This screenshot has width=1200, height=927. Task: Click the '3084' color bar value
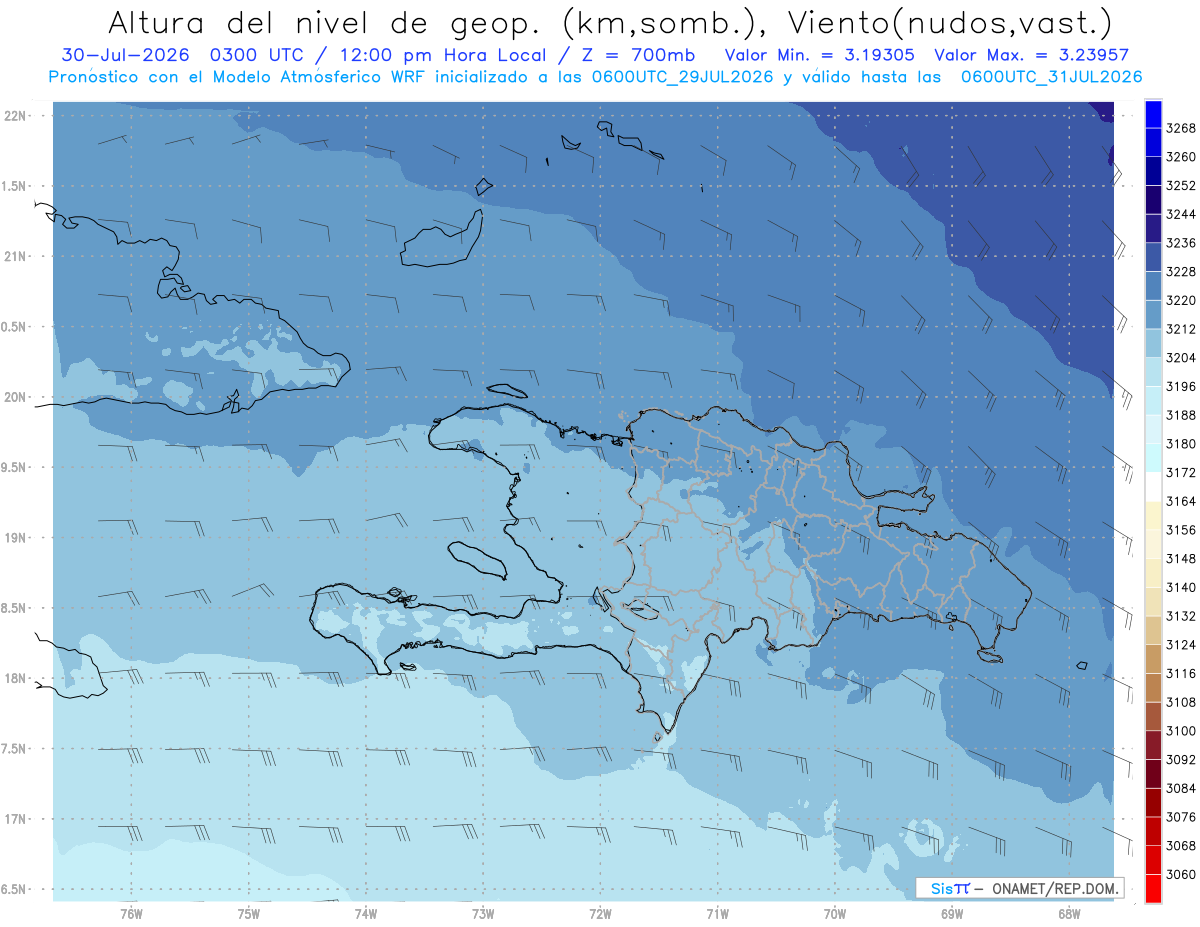click(1181, 788)
